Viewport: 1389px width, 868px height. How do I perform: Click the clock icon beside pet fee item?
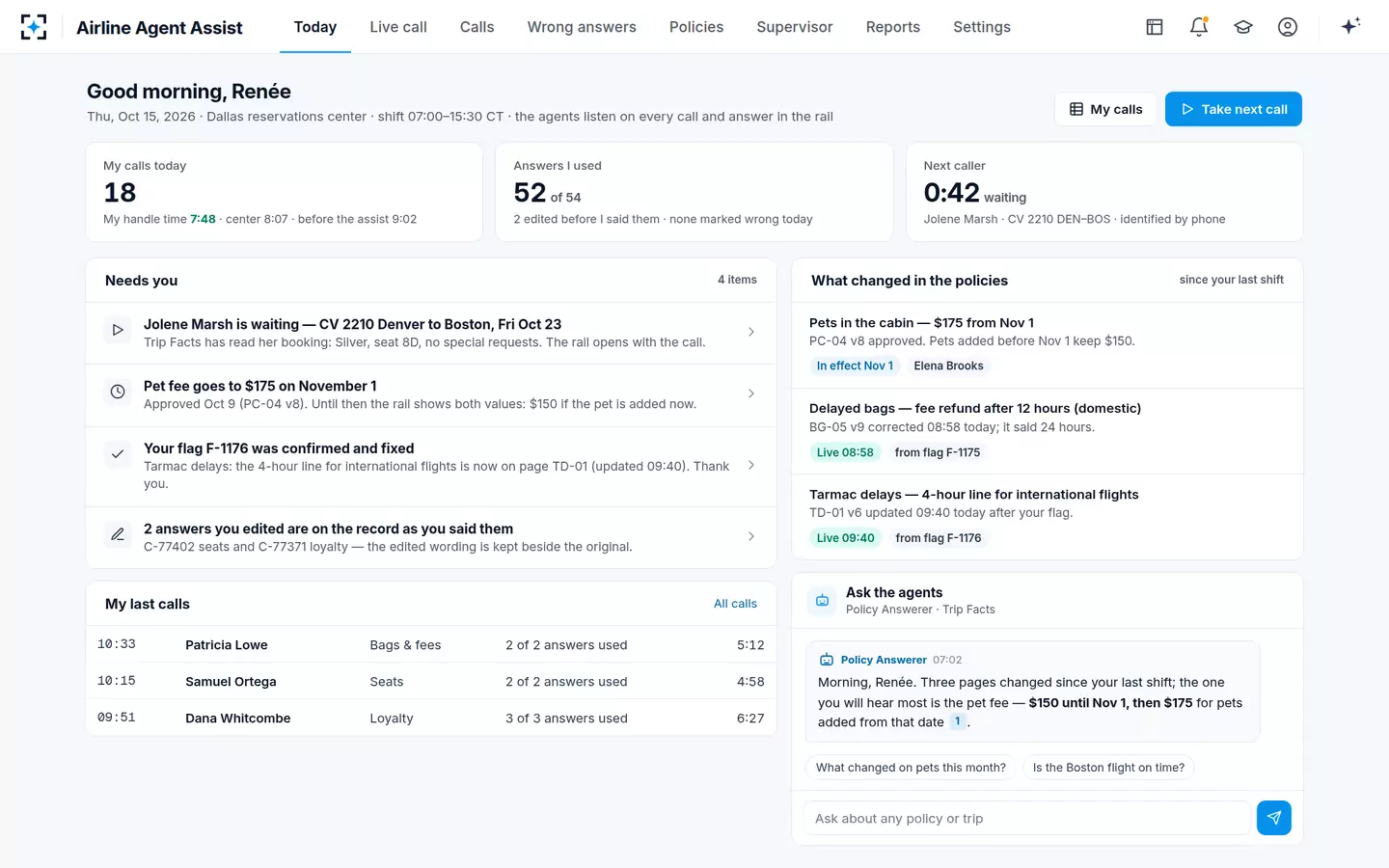click(x=118, y=392)
